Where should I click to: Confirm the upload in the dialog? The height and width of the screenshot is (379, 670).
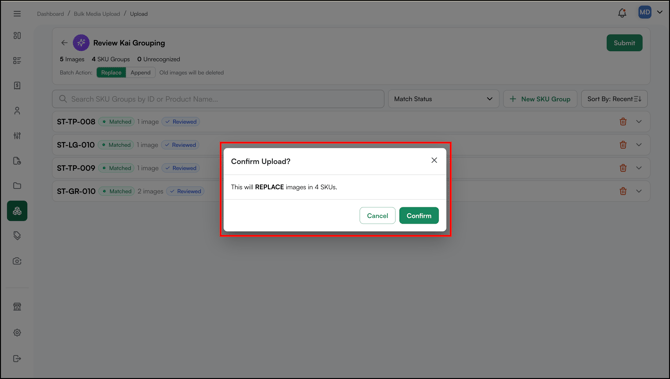419,216
